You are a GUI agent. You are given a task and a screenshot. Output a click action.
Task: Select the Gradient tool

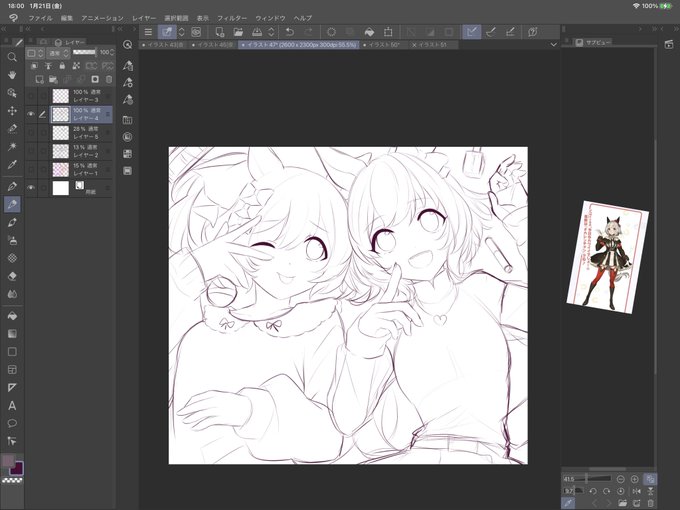tap(12, 333)
